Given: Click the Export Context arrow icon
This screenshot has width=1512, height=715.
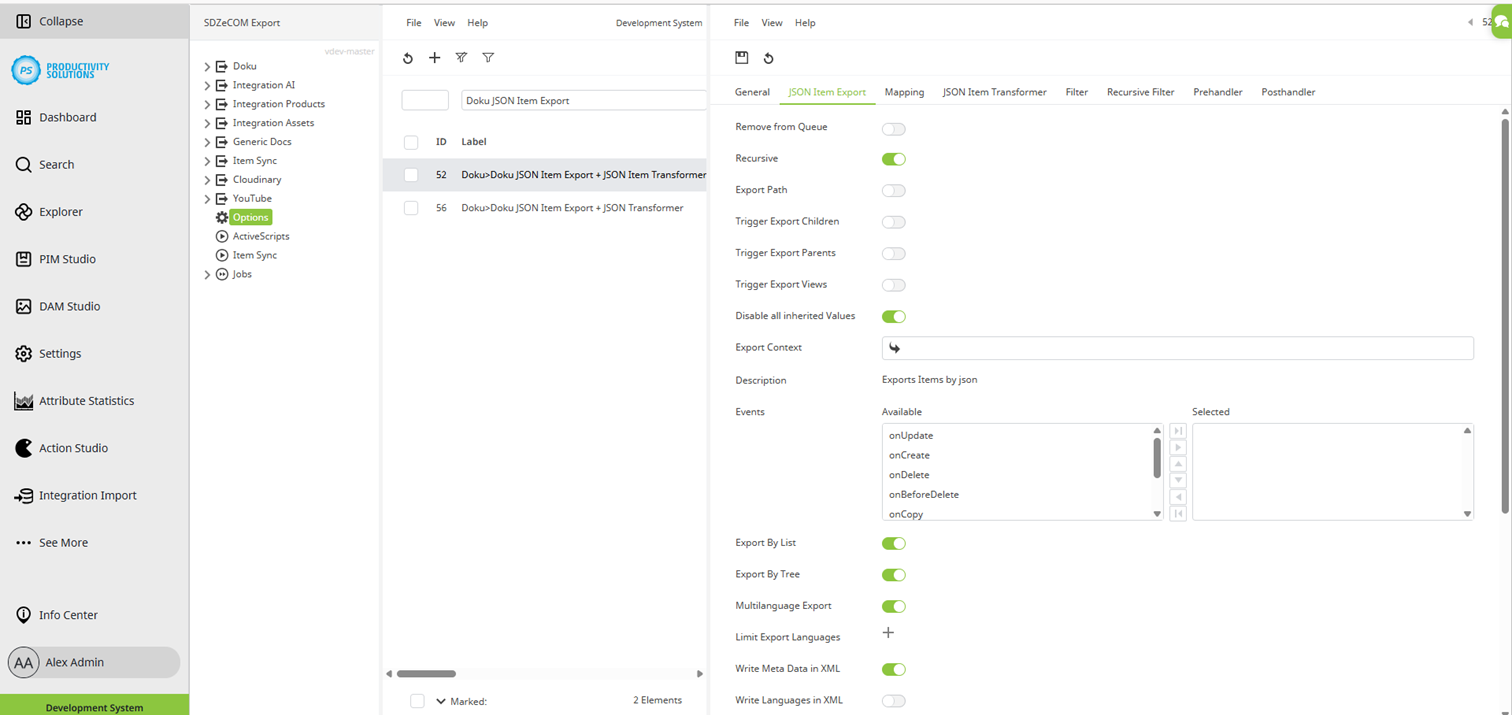Looking at the screenshot, I should click(x=894, y=348).
